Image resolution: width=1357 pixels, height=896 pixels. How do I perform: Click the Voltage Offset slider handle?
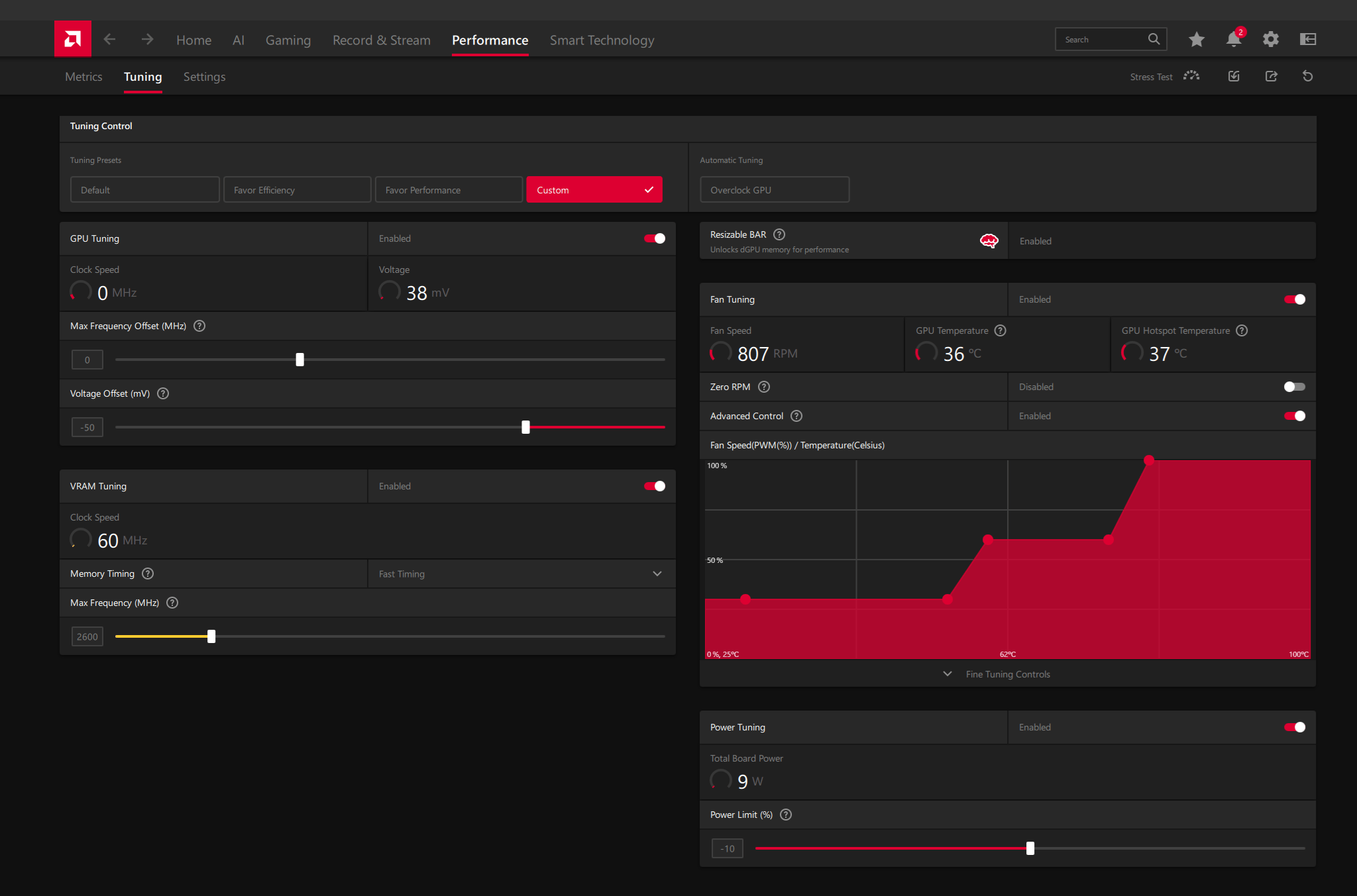click(x=525, y=427)
